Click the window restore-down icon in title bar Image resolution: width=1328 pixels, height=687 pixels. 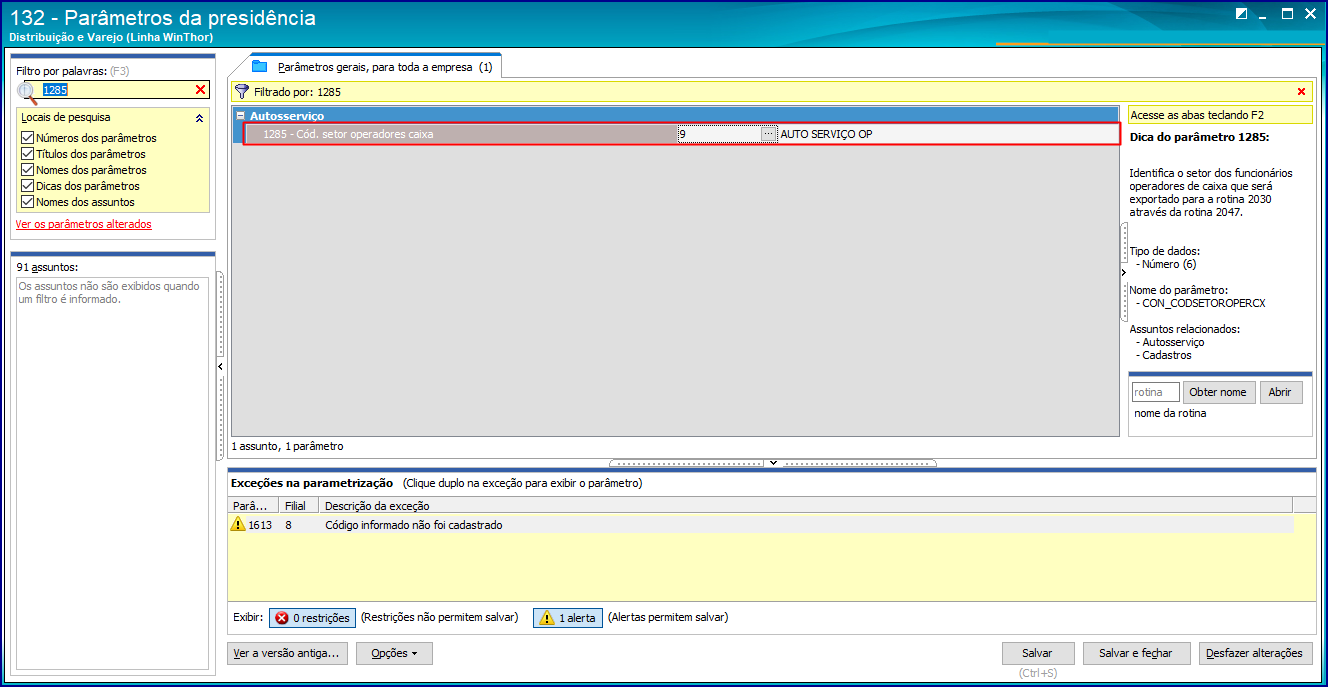(1241, 13)
